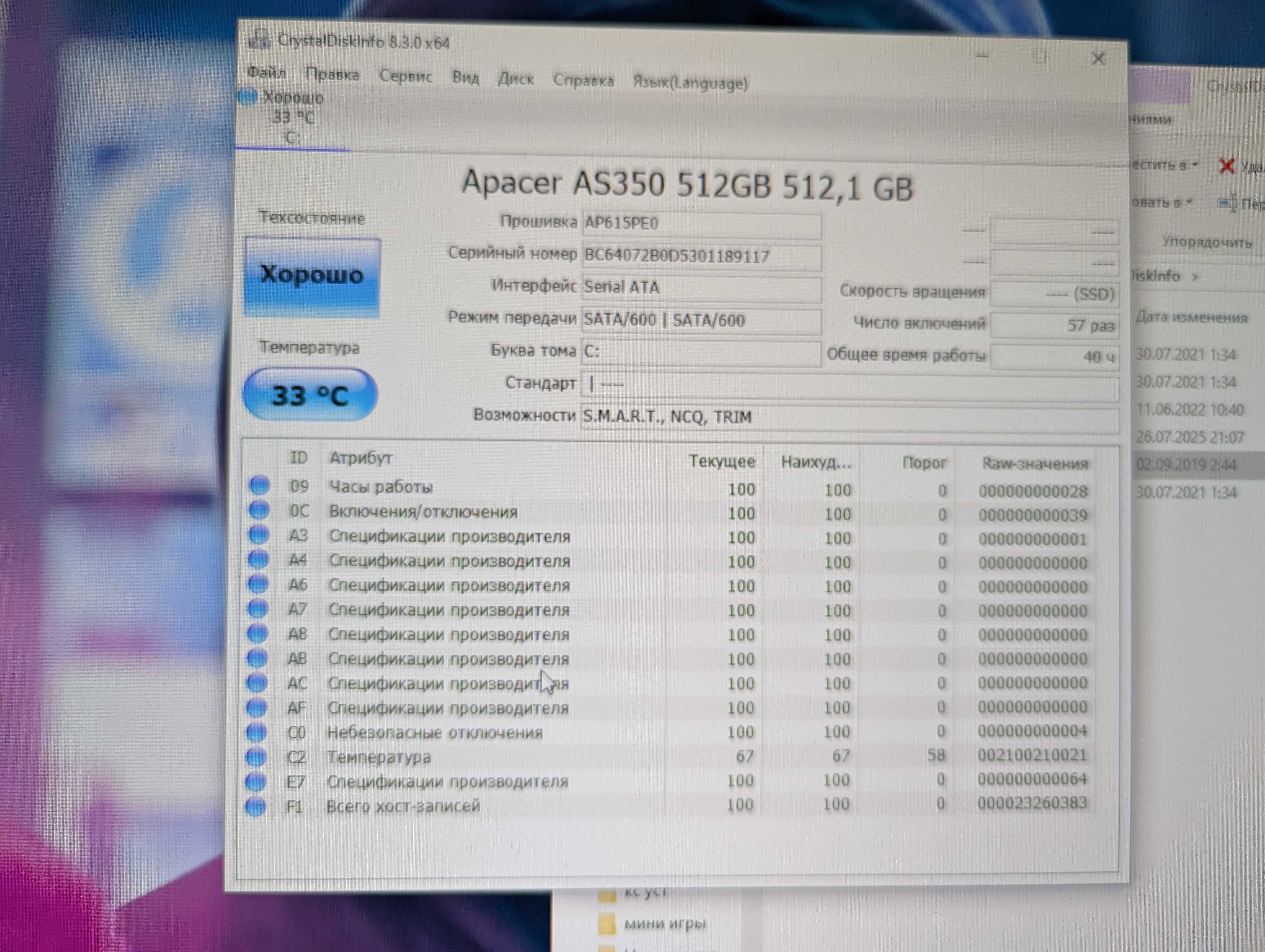Click the blue status circle of row C2
The width and height of the screenshot is (1265, 952).
255,756
